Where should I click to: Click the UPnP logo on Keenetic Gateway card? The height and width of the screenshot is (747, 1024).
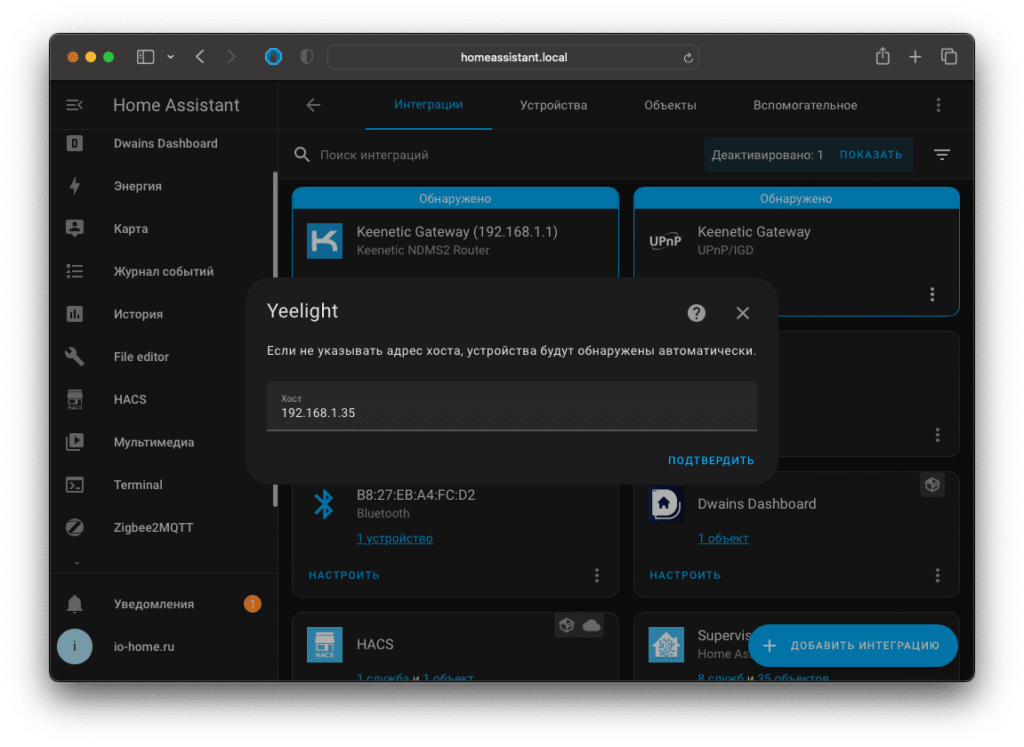point(665,241)
